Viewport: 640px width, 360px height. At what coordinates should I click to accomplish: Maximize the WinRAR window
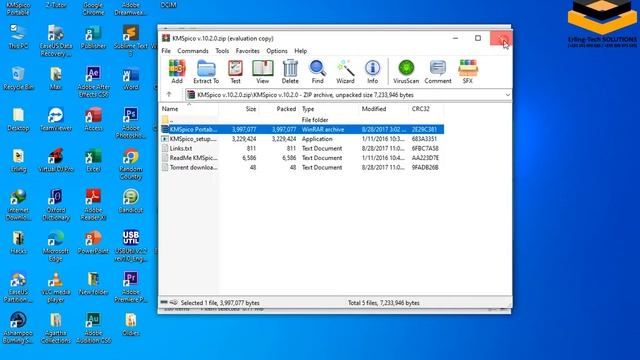tap(478, 38)
